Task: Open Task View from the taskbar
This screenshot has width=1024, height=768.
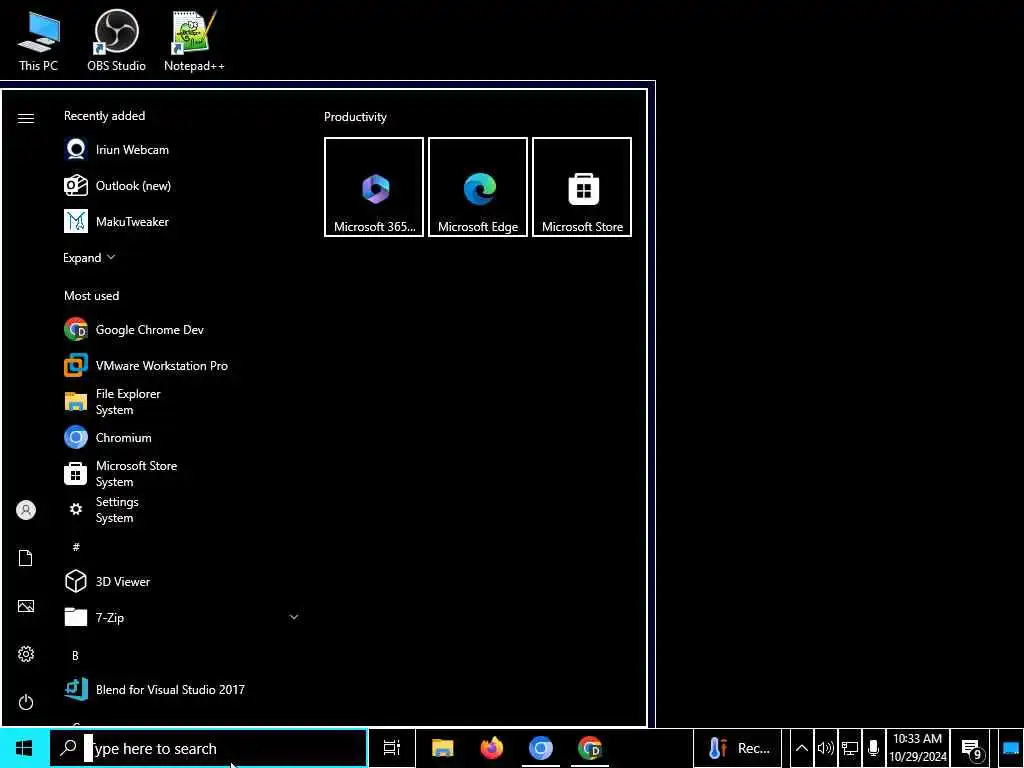Action: click(x=392, y=748)
